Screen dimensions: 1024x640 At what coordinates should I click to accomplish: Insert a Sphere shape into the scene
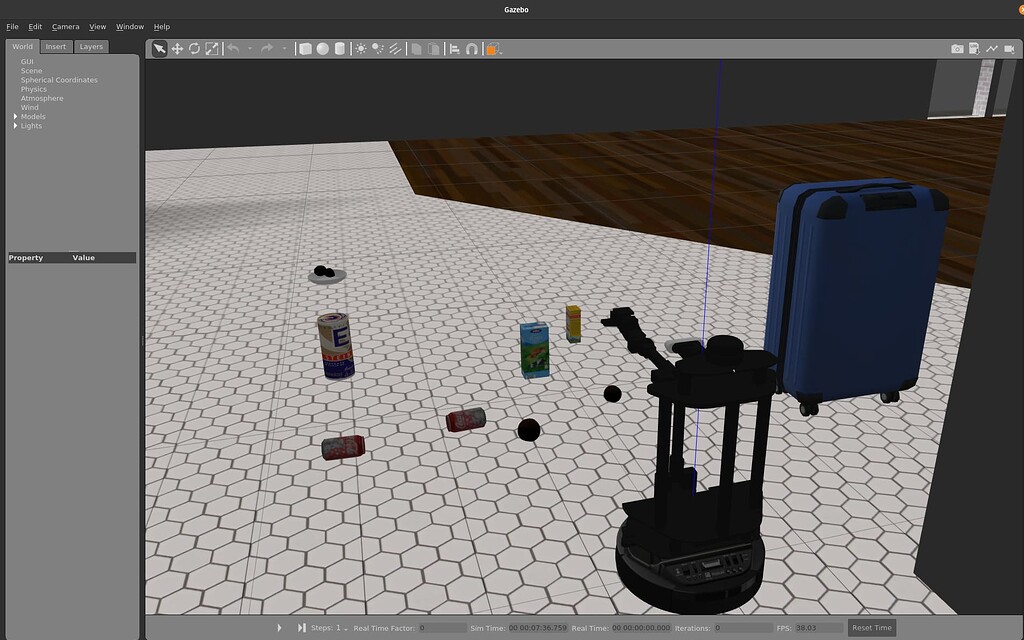pyautogui.click(x=324, y=48)
